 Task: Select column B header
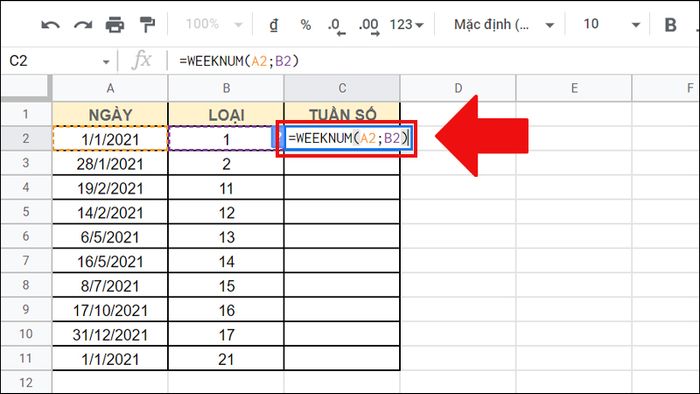tap(226, 88)
